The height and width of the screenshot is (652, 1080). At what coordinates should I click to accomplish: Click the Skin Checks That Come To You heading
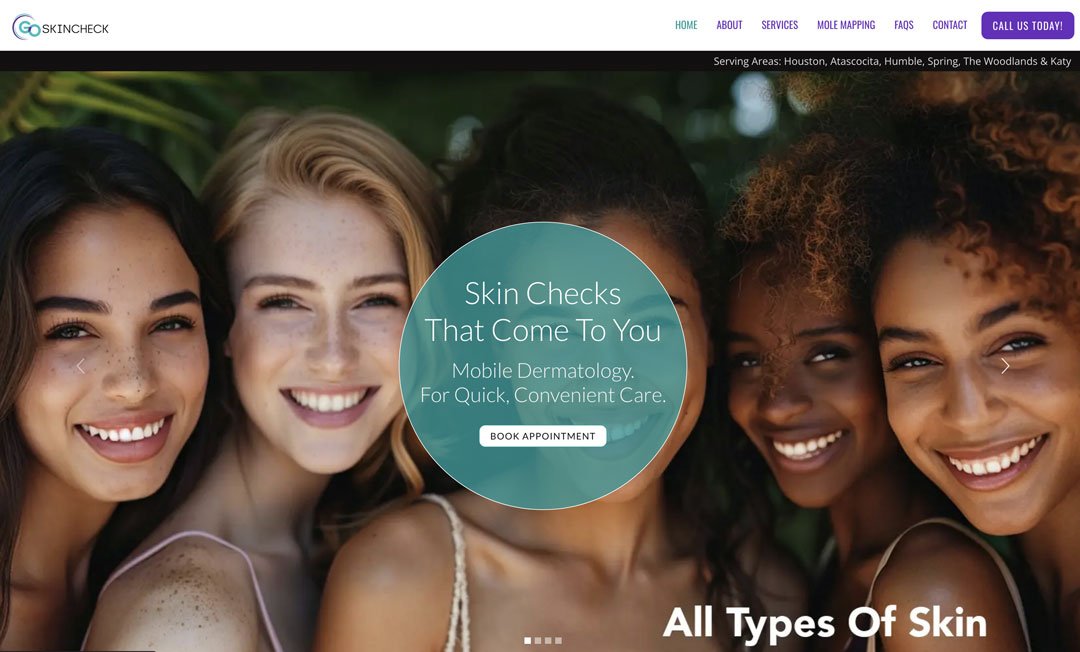tap(543, 312)
